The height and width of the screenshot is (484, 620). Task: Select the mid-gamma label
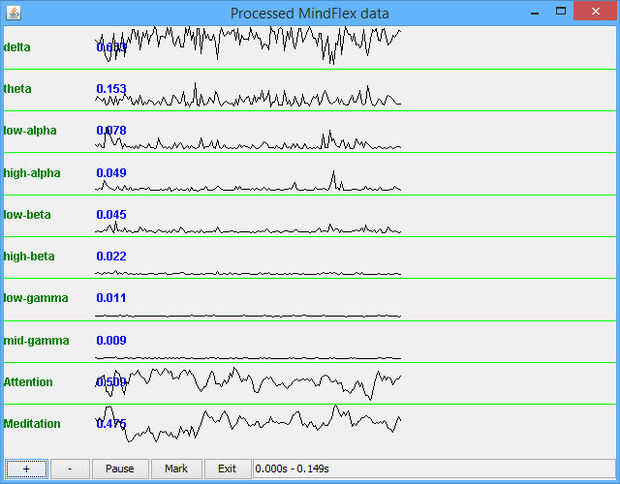point(36,340)
